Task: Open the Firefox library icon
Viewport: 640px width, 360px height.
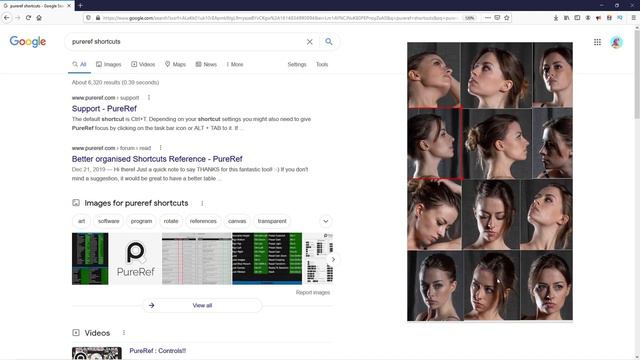Action: pyautogui.click(x=567, y=18)
